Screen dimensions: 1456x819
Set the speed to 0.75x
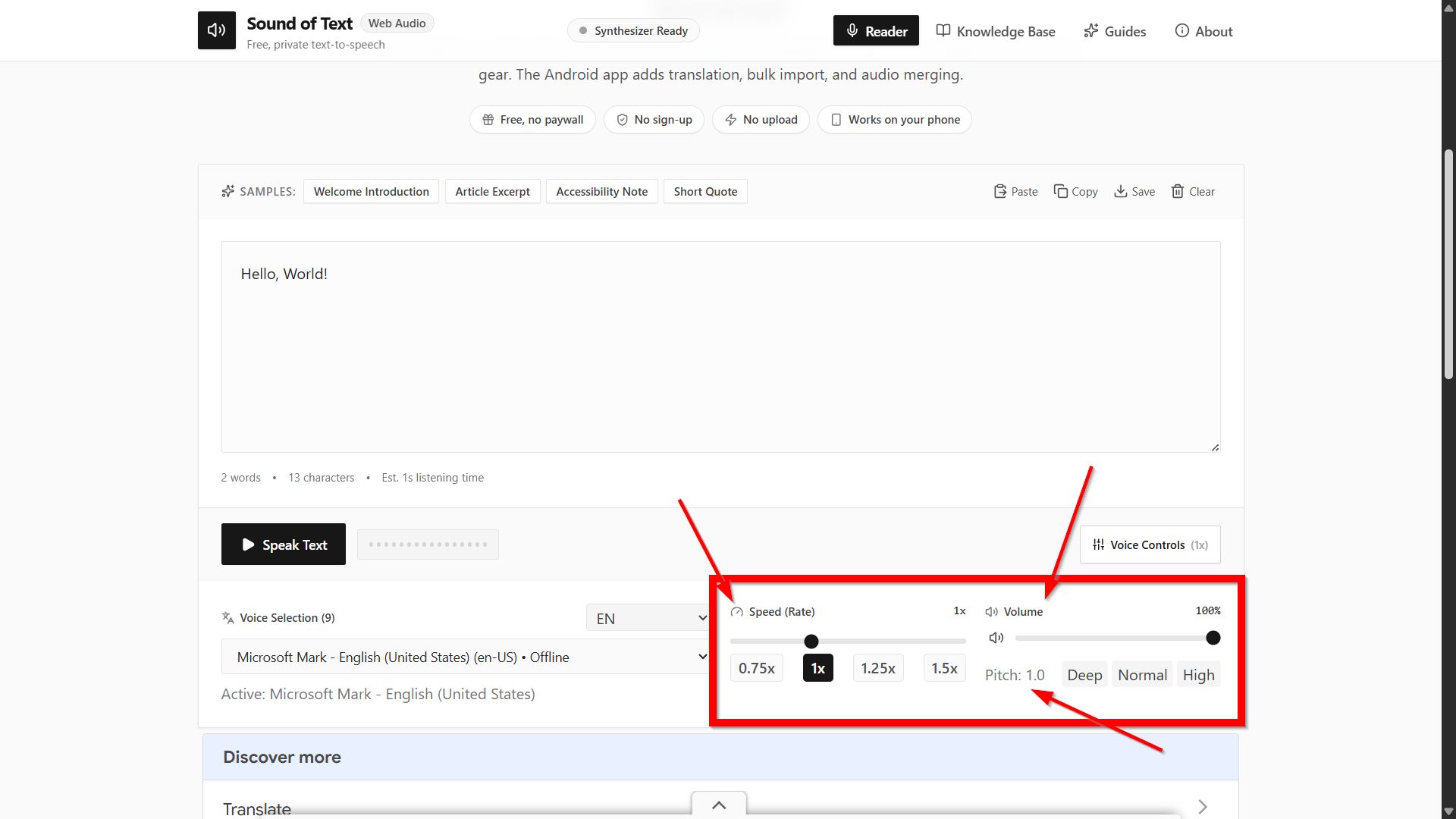(757, 668)
